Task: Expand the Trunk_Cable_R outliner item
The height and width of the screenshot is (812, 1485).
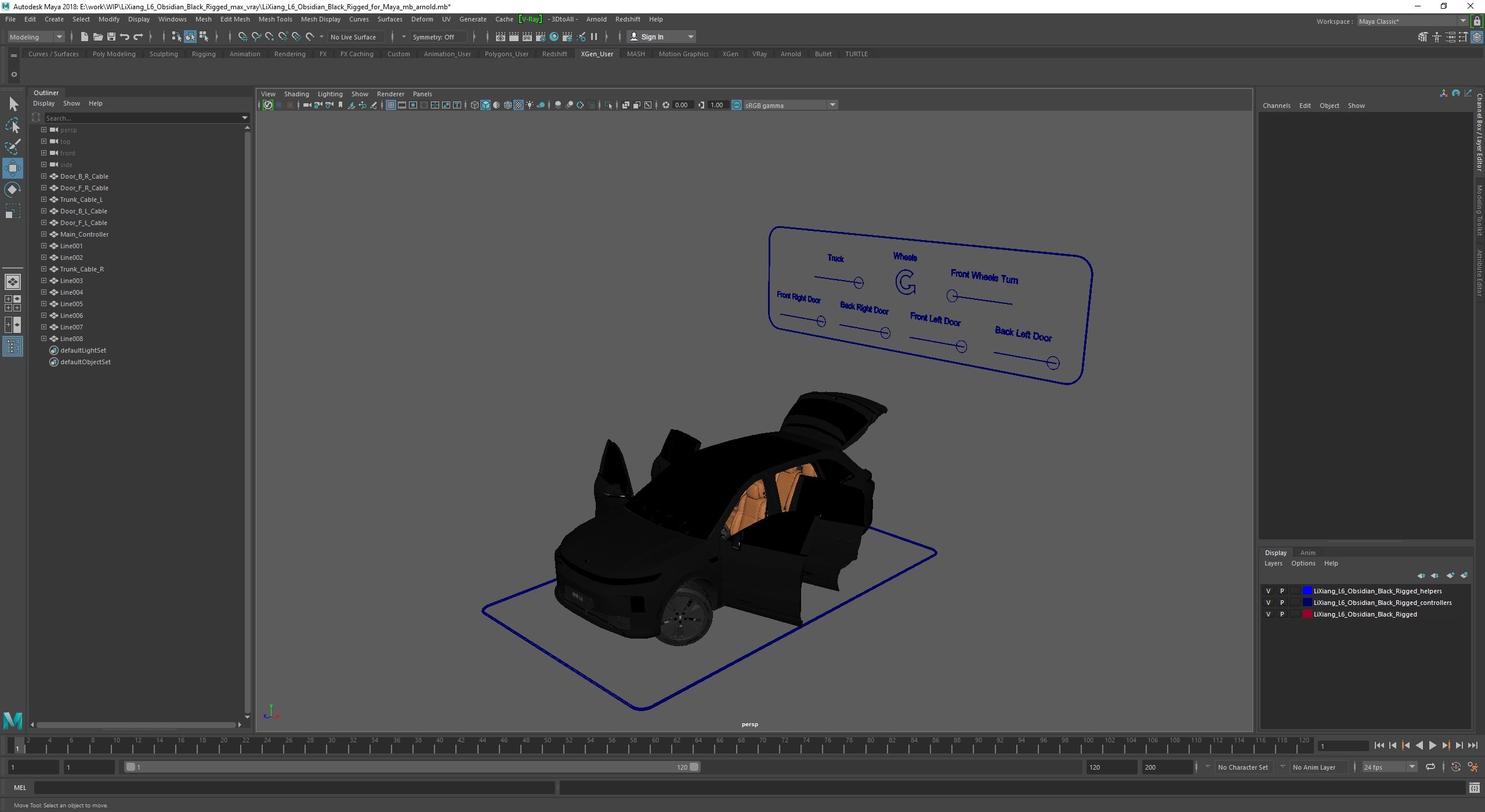Action: tap(43, 269)
